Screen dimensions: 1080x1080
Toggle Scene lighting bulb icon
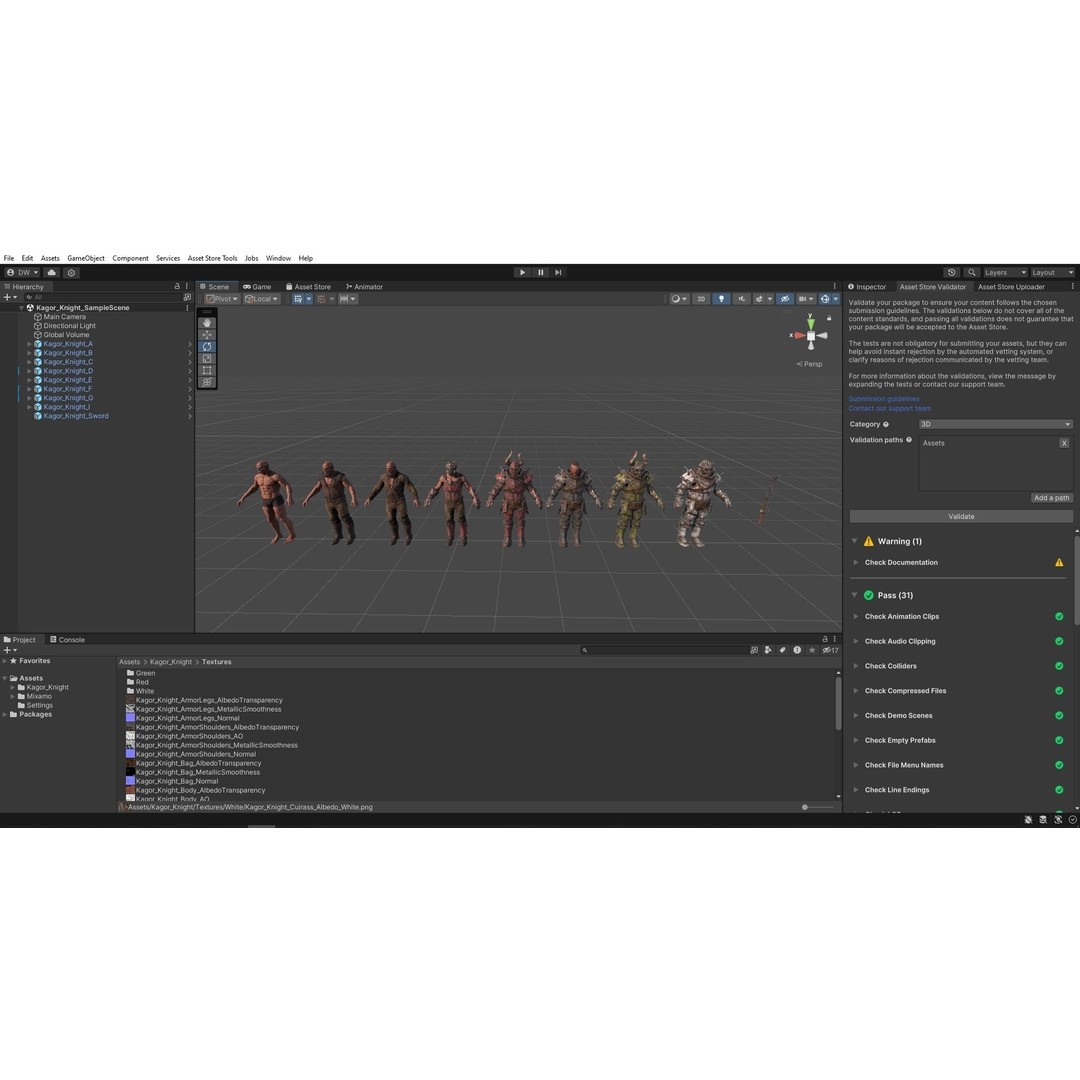(x=721, y=299)
